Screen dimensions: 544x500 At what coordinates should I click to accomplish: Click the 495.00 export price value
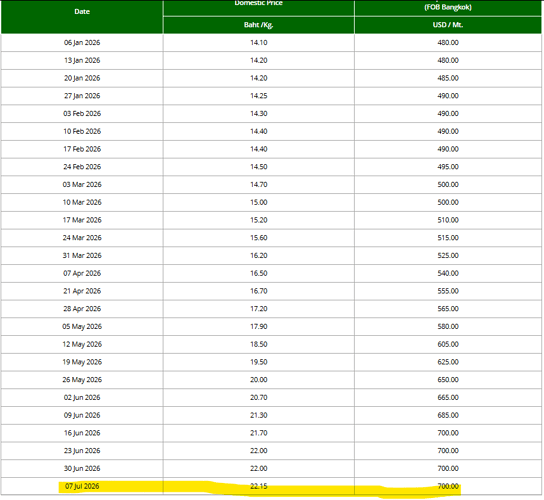[448, 167]
